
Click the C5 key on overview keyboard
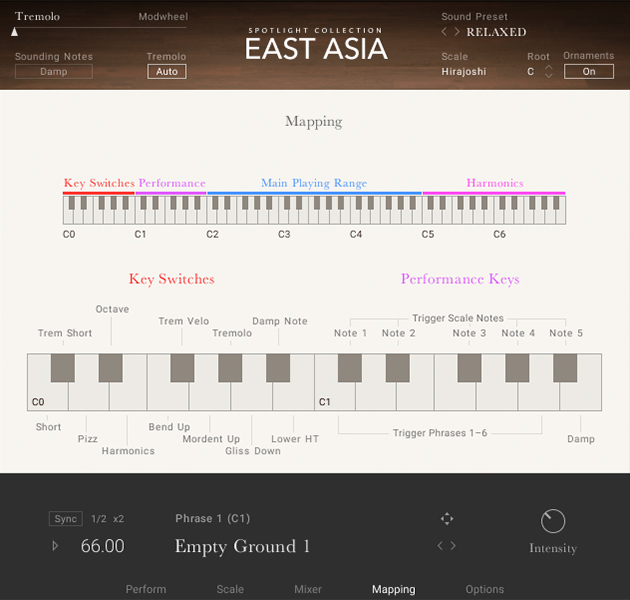[x=427, y=217]
